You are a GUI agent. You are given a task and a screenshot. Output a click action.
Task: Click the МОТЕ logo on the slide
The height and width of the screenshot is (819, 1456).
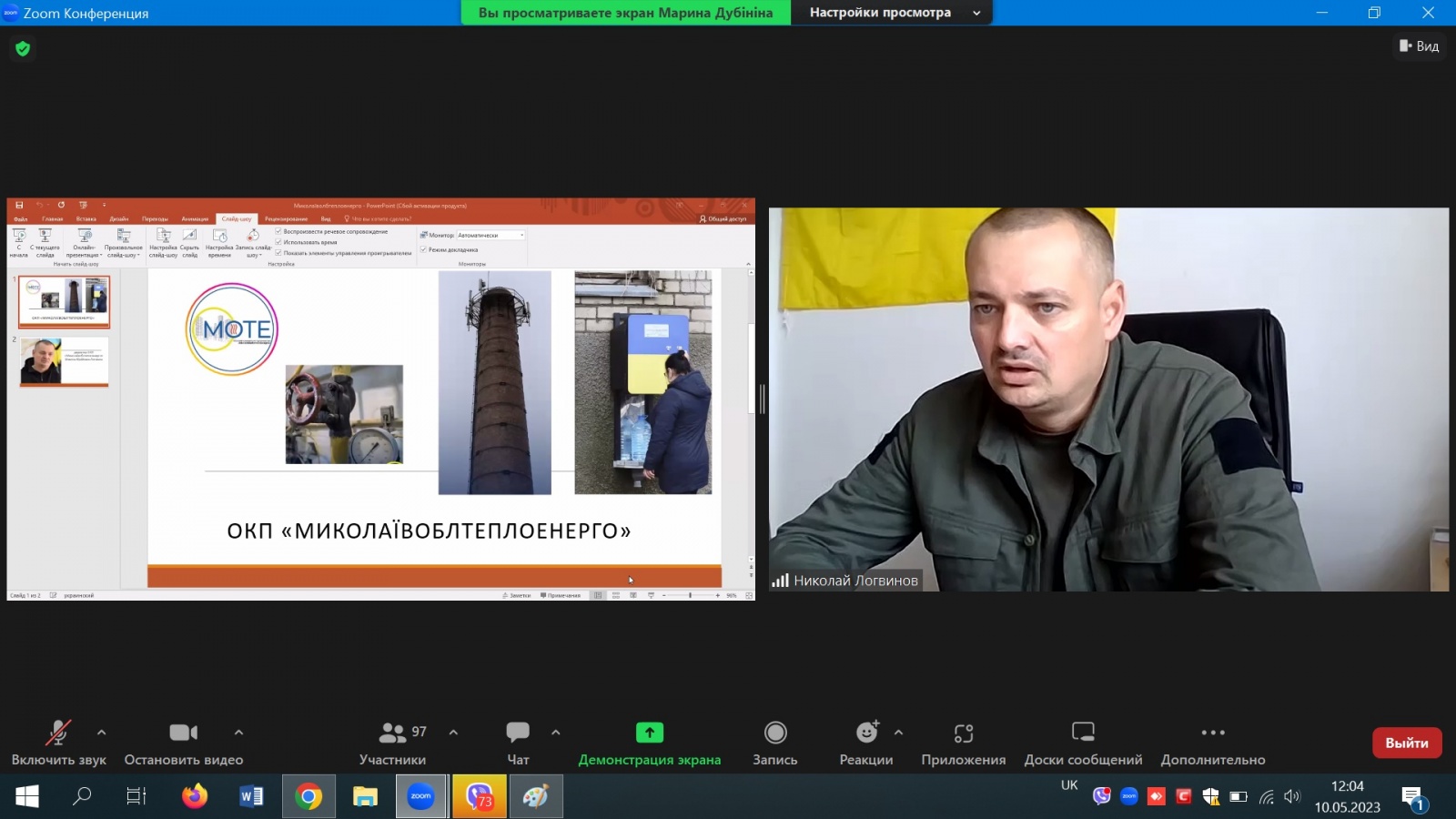[x=231, y=329]
